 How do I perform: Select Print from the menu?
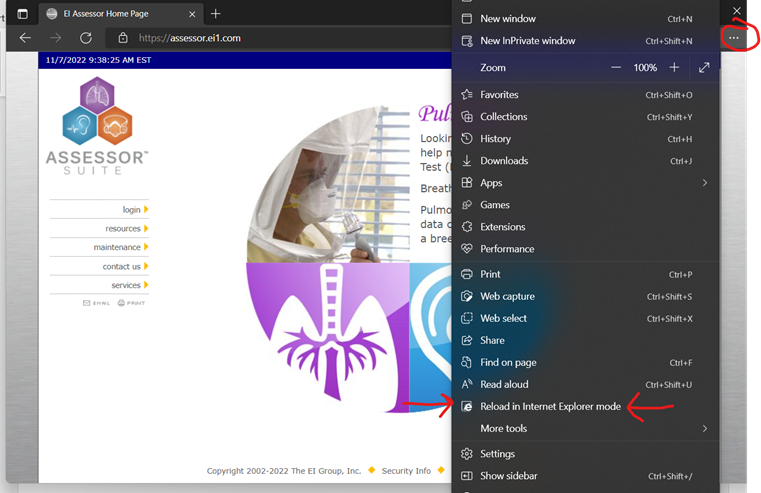(585, 274)
